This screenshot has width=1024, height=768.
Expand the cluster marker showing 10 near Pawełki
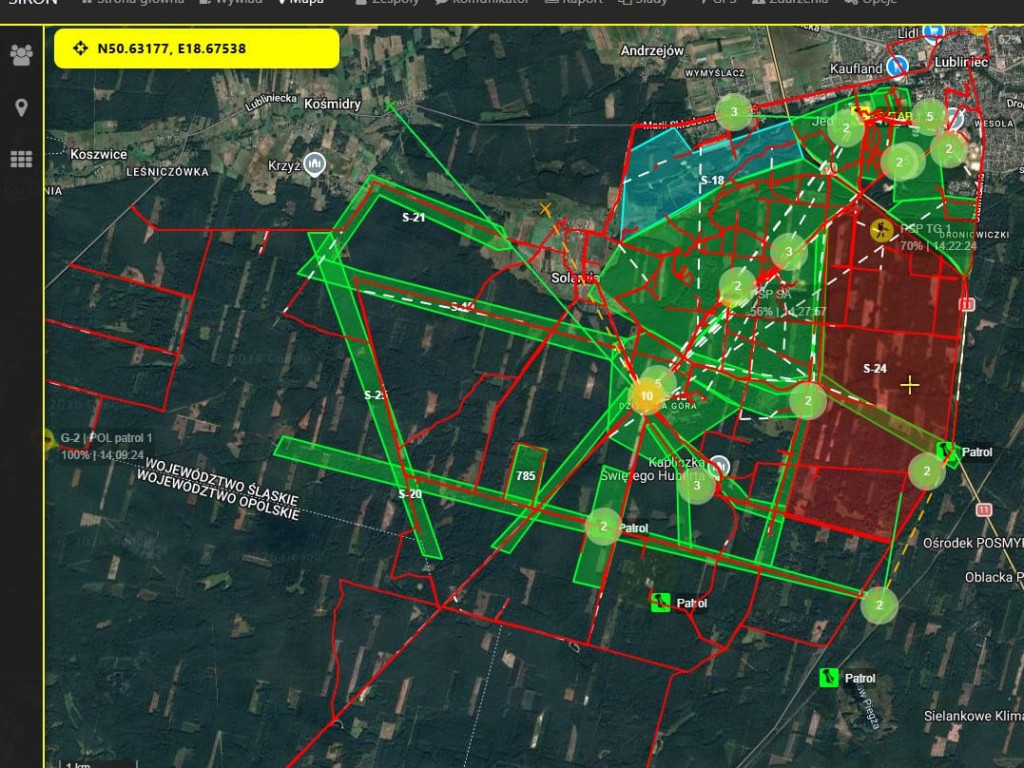click(x=645, y=396)
